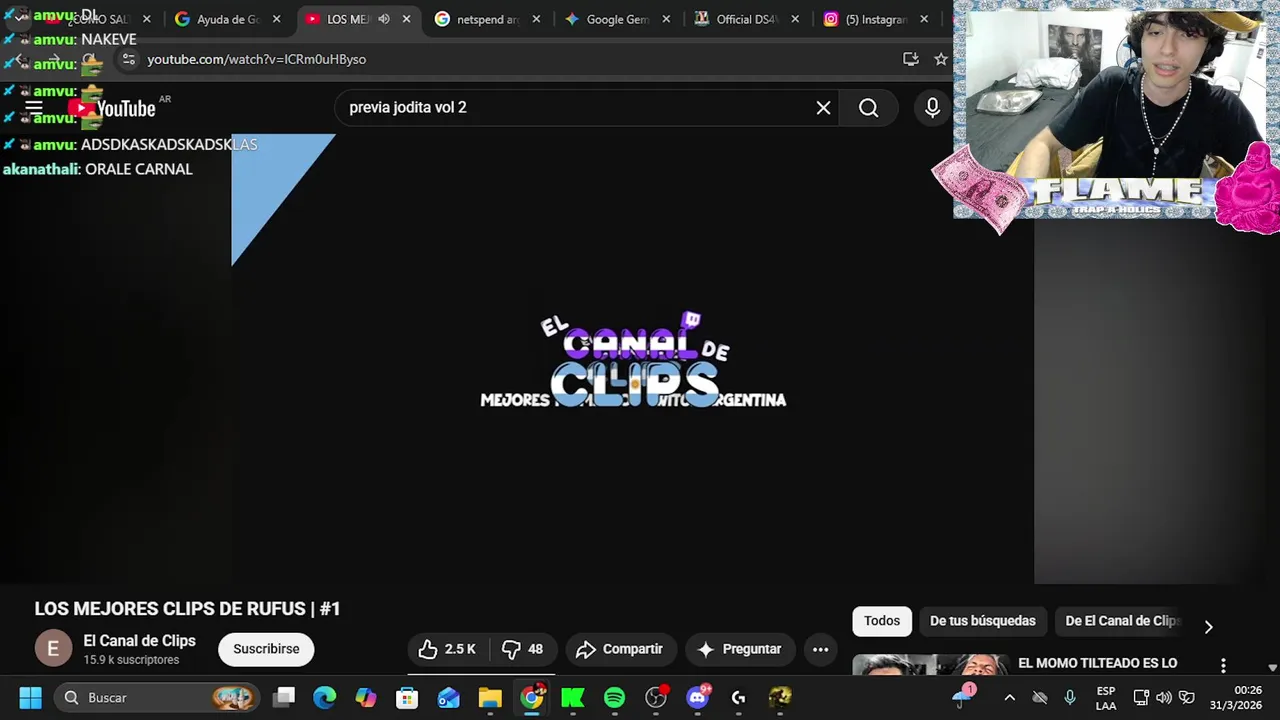Image resolution: width=1280 pixels, height=720 pixels.
Task: Open the microphone tray icon
Action: (1070, 697)
